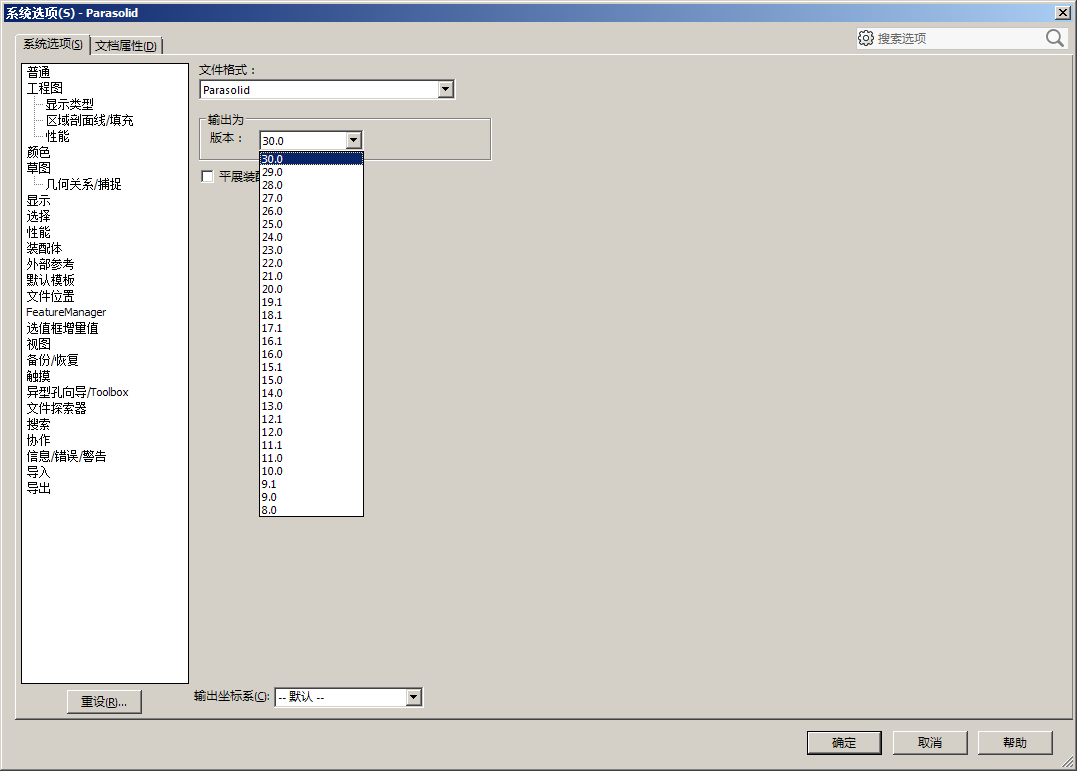
Task: Open 异型孔向导/Toolbox options
Action: [78, 392]
